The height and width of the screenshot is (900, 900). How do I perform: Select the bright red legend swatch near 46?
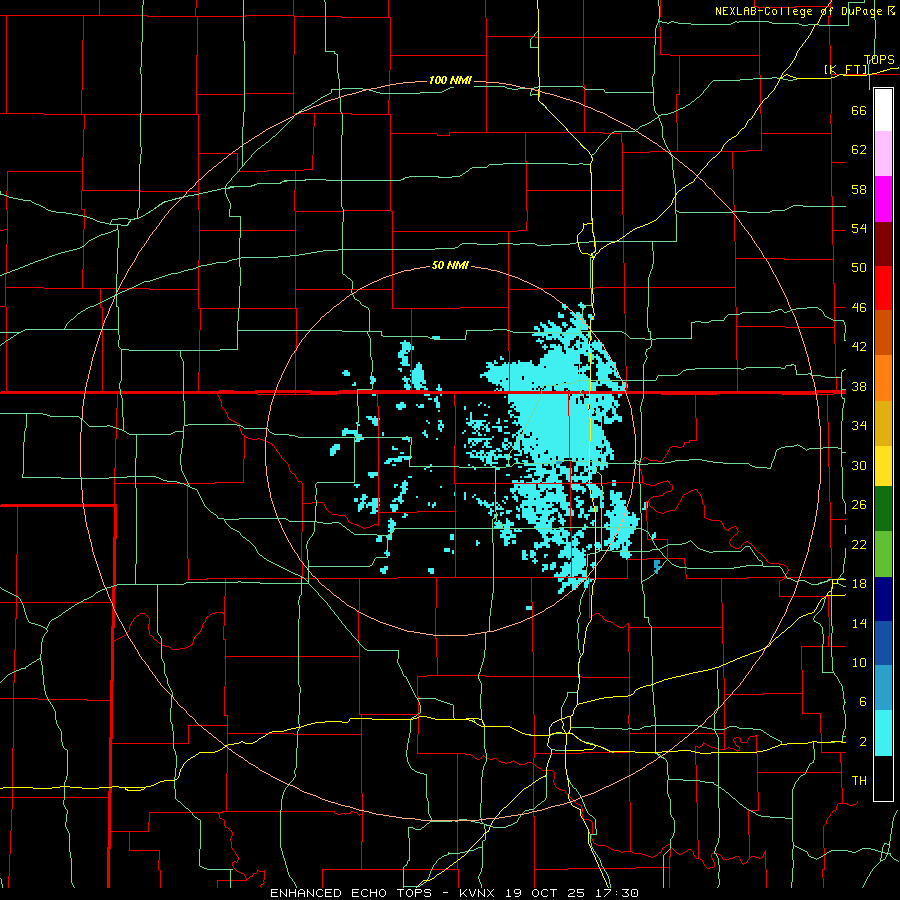point(883,288)
